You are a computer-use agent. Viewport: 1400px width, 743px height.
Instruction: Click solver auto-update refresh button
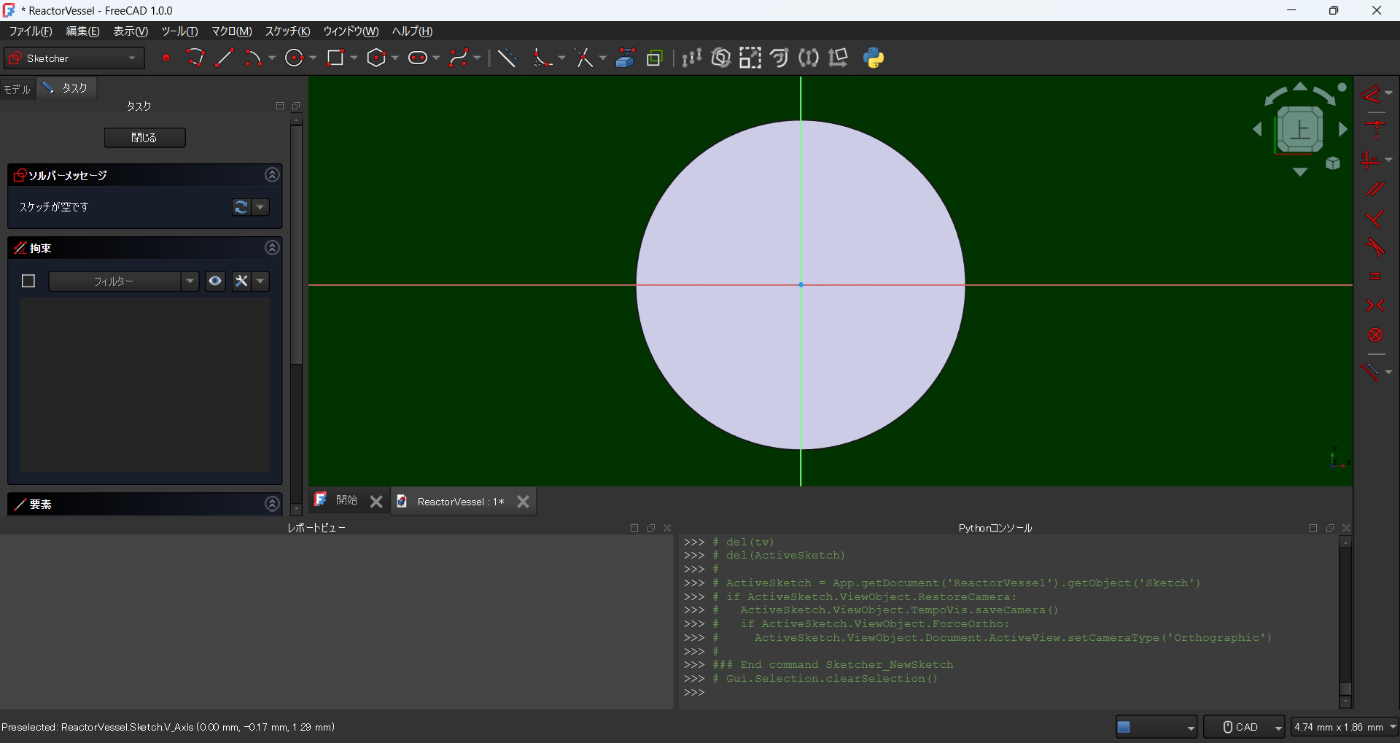[x=241, y=207]
